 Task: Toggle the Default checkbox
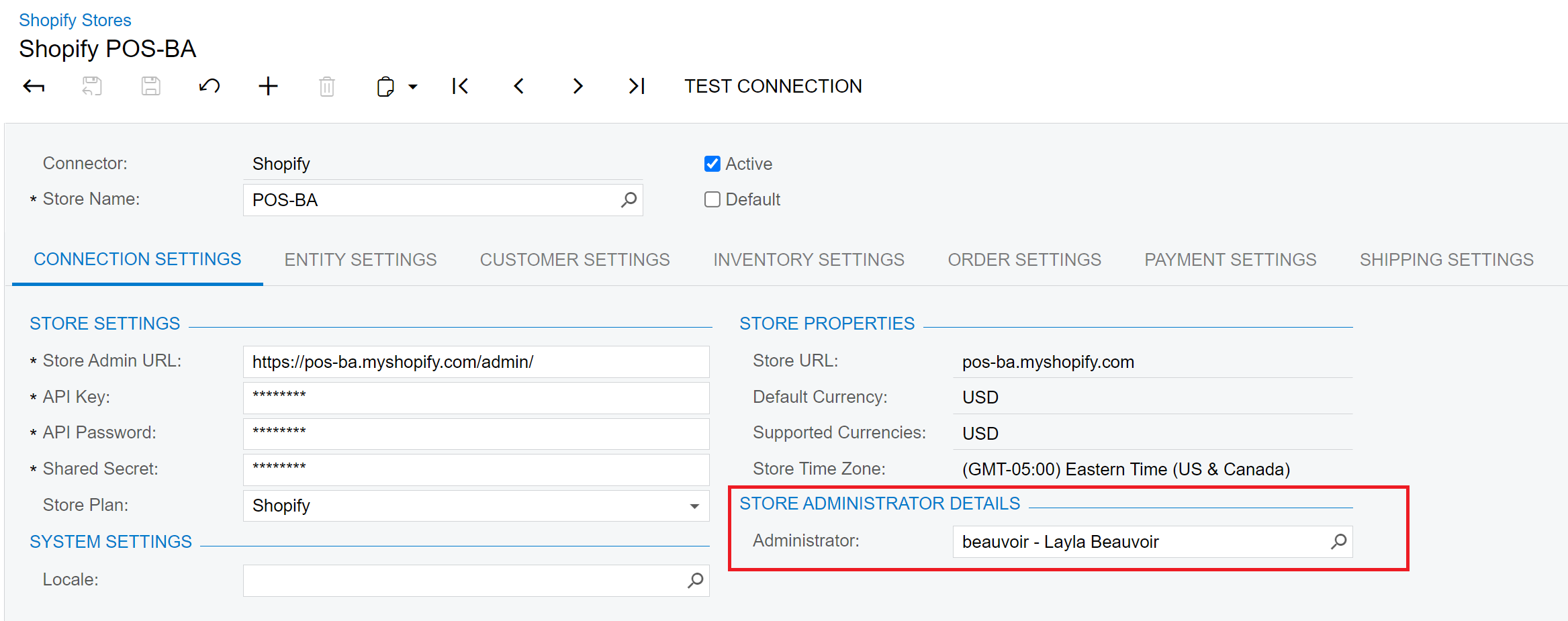click(712, 199)
